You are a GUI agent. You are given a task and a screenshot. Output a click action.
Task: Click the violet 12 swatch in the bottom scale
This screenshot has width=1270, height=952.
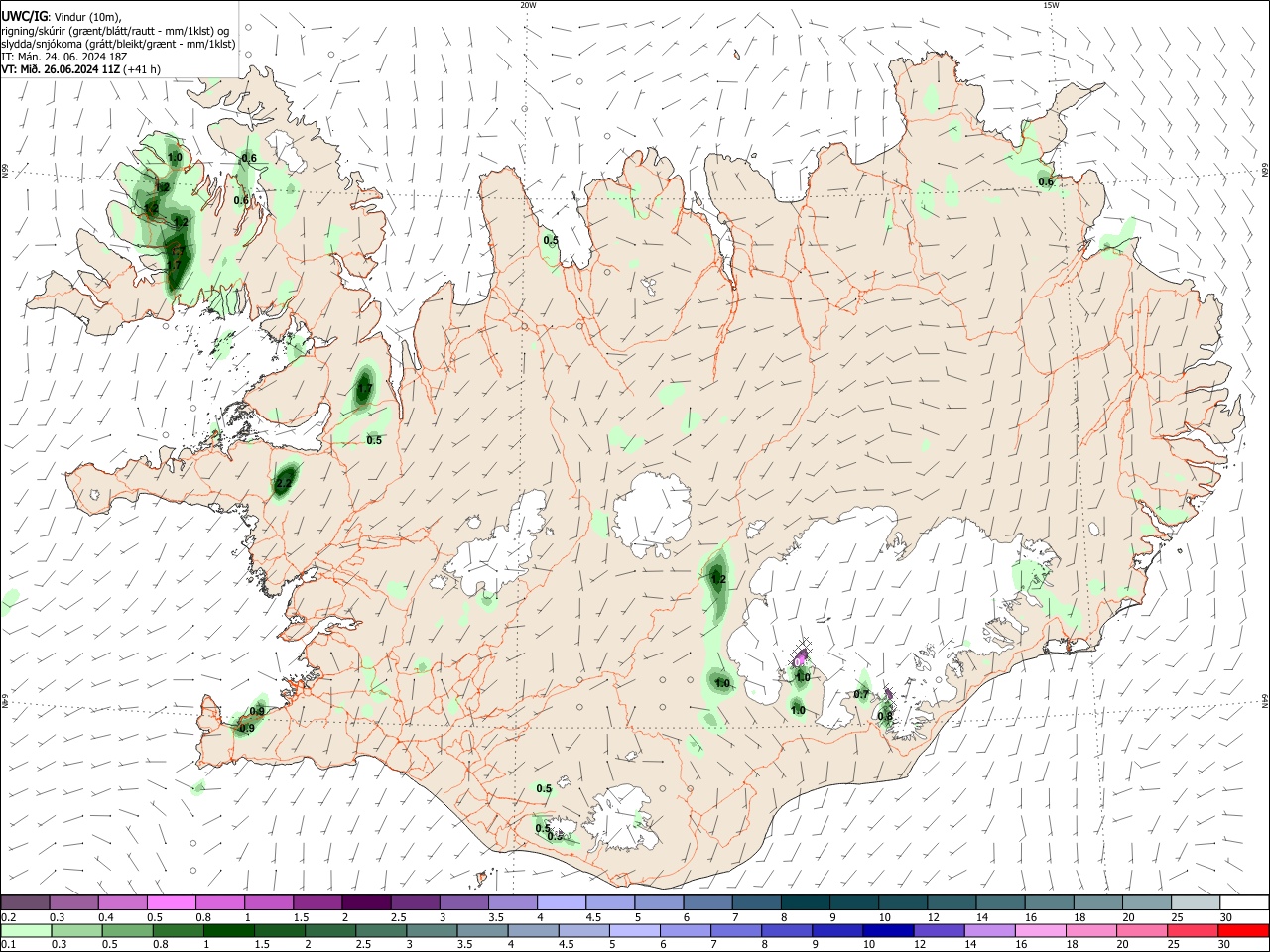(x=938, y=930)
